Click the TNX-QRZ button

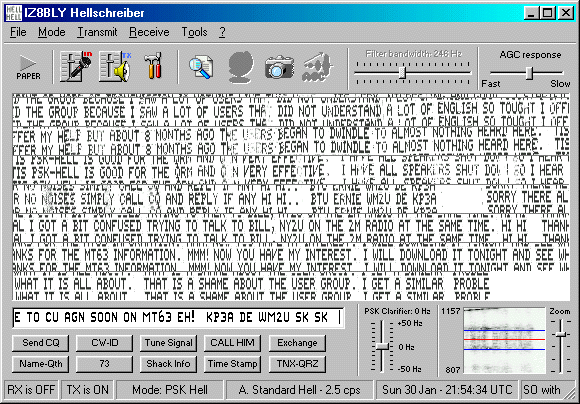[x=297, y=364]
